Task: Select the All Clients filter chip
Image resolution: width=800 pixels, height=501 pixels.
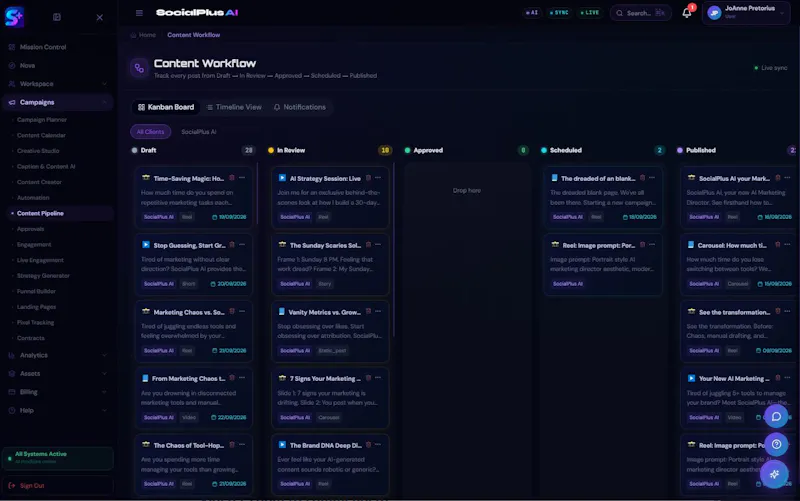Action: pyautogui.click(x=150, y=132)
